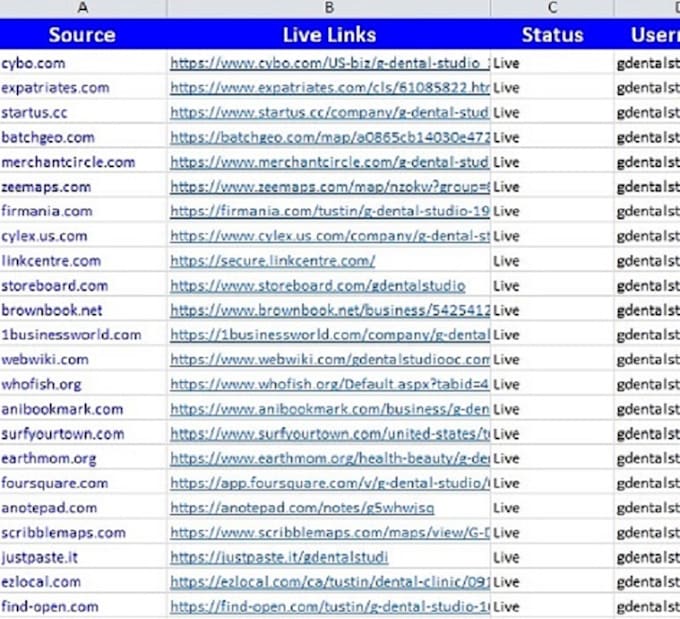The width and height of the screenshot is (680, 619).
Task: Open the surfyourtown.com united-states link
Action: point(330,434)
